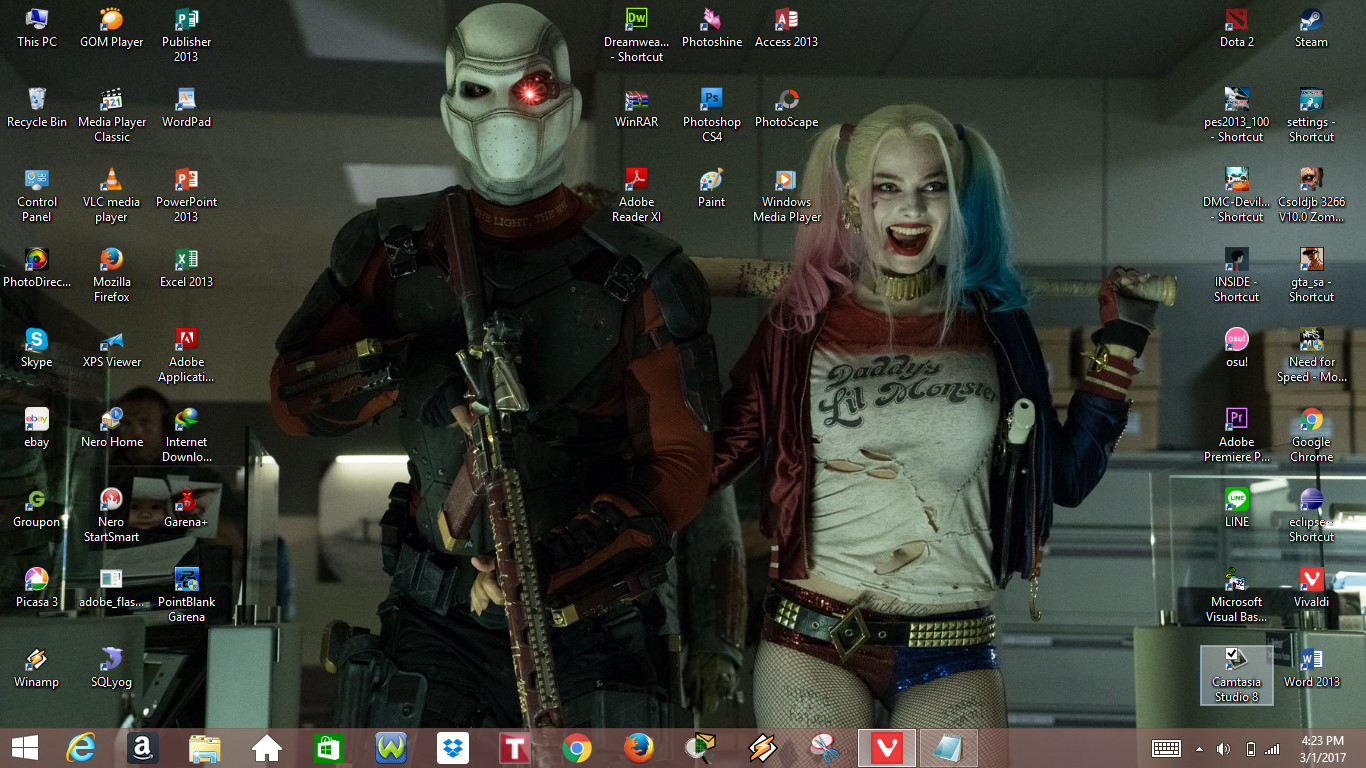The width and height of the screenshot is (1366, 768).
Task: Select INSIDE - Shortcut icon
Action: (x=1237, y=275)
